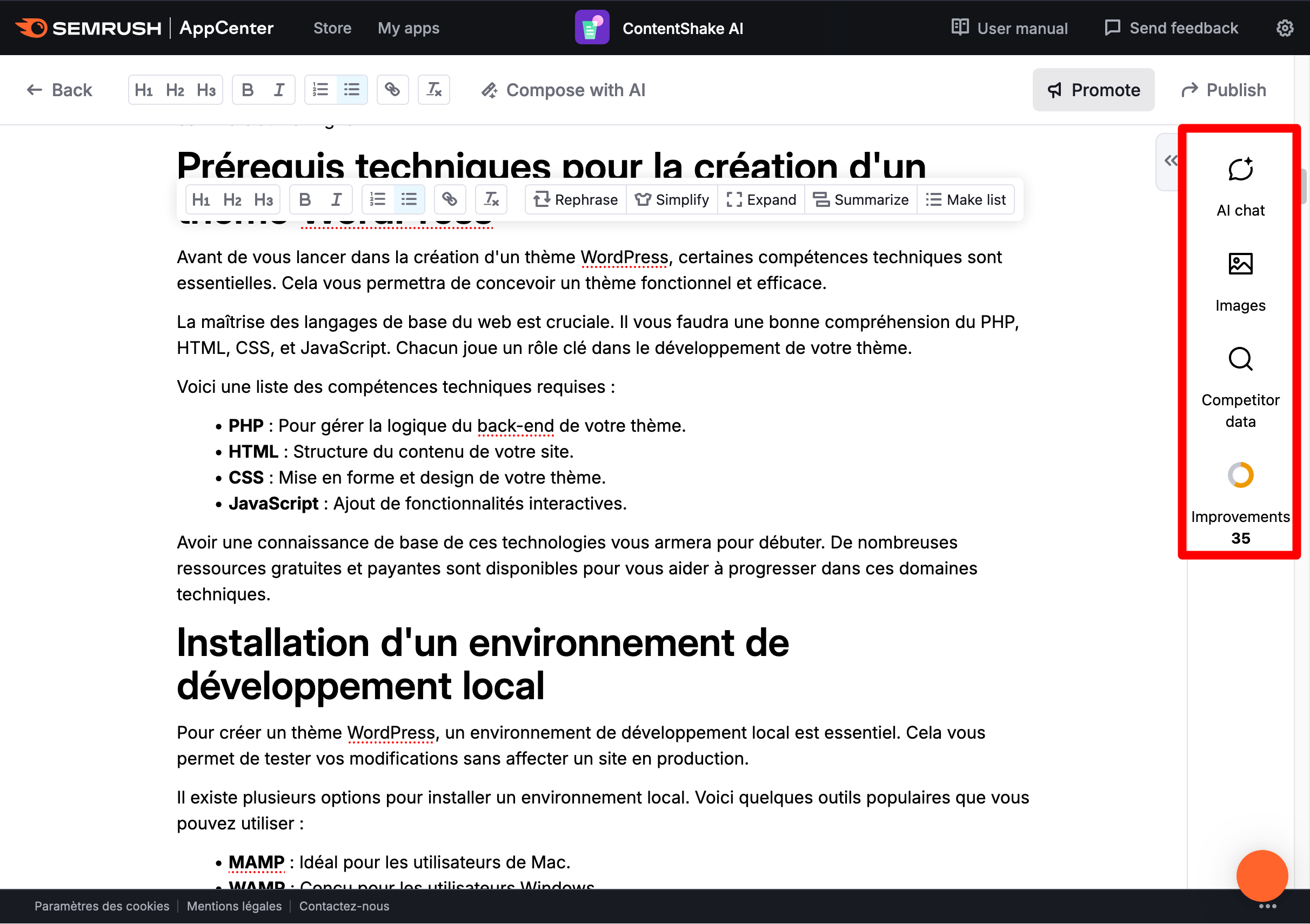Apply numbered list in the floating toolbar
This screenshot has width=1310, height=924.
(x=378, y=199)
